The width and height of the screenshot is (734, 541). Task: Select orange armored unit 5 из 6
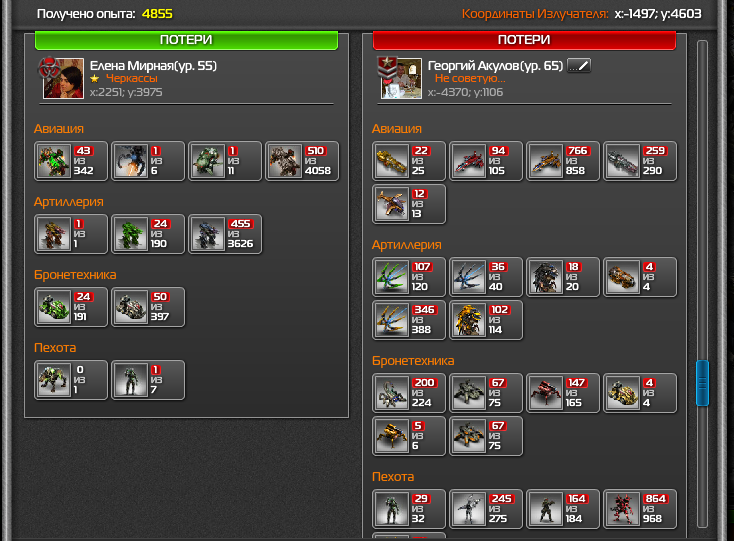click(409, 436)
